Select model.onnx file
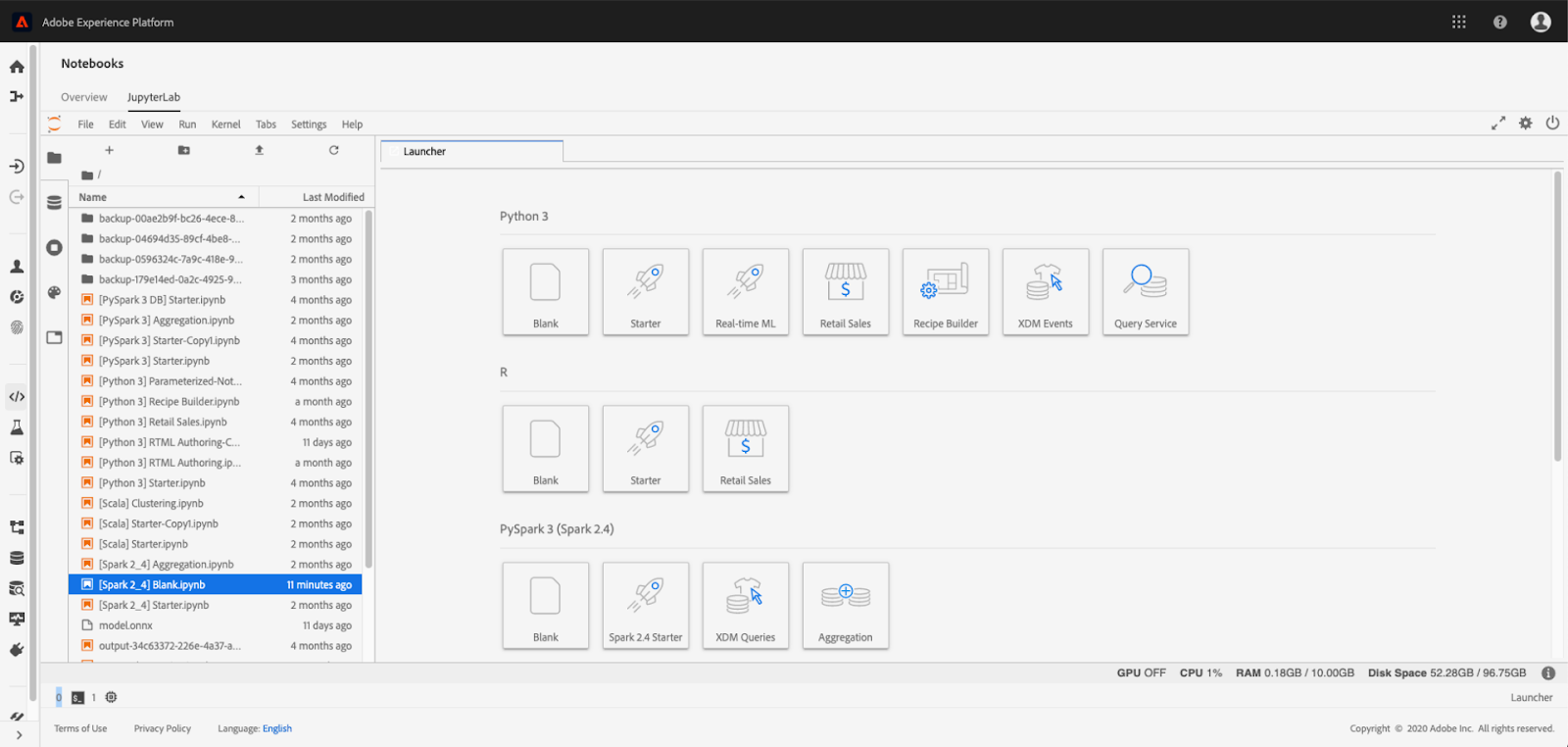 [216, 625]
